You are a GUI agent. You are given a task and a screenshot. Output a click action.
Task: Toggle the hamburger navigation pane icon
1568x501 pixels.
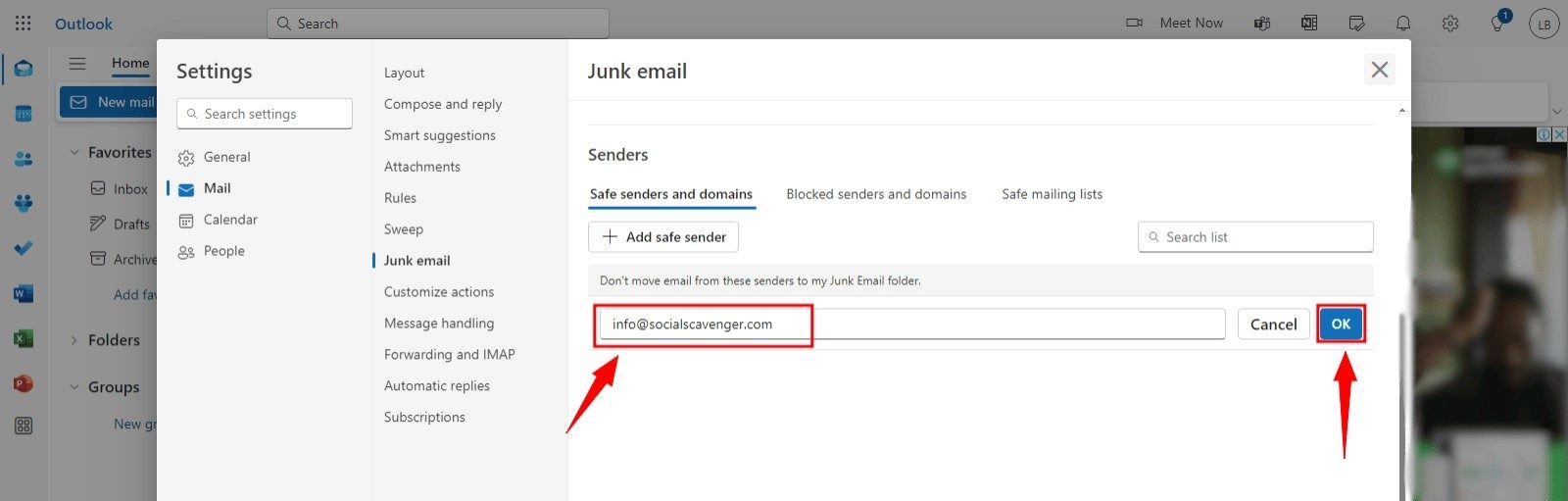(x=77, y=64)
